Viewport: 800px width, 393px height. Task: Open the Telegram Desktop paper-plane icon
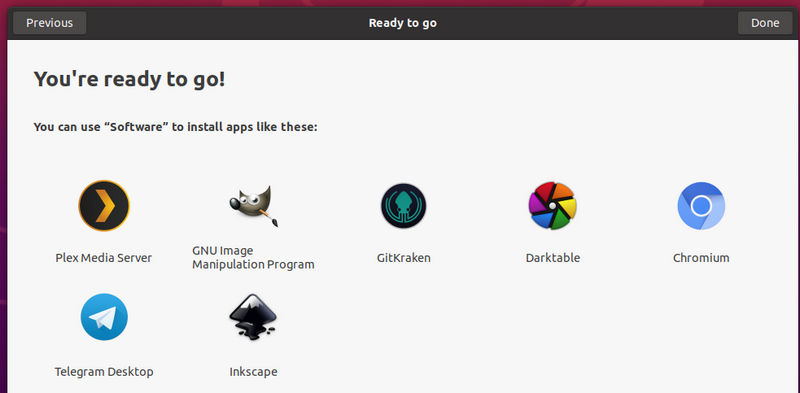tap(104, 317)
